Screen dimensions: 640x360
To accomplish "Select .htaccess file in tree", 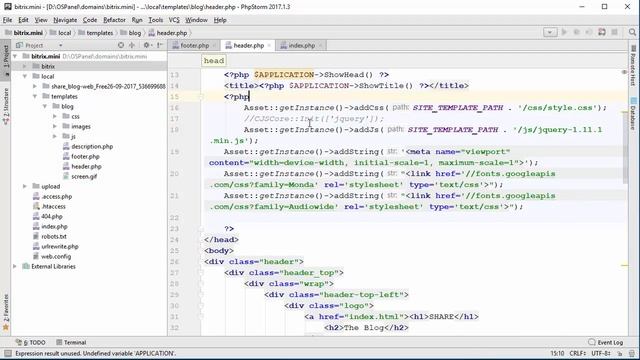I will click(53, 206).
